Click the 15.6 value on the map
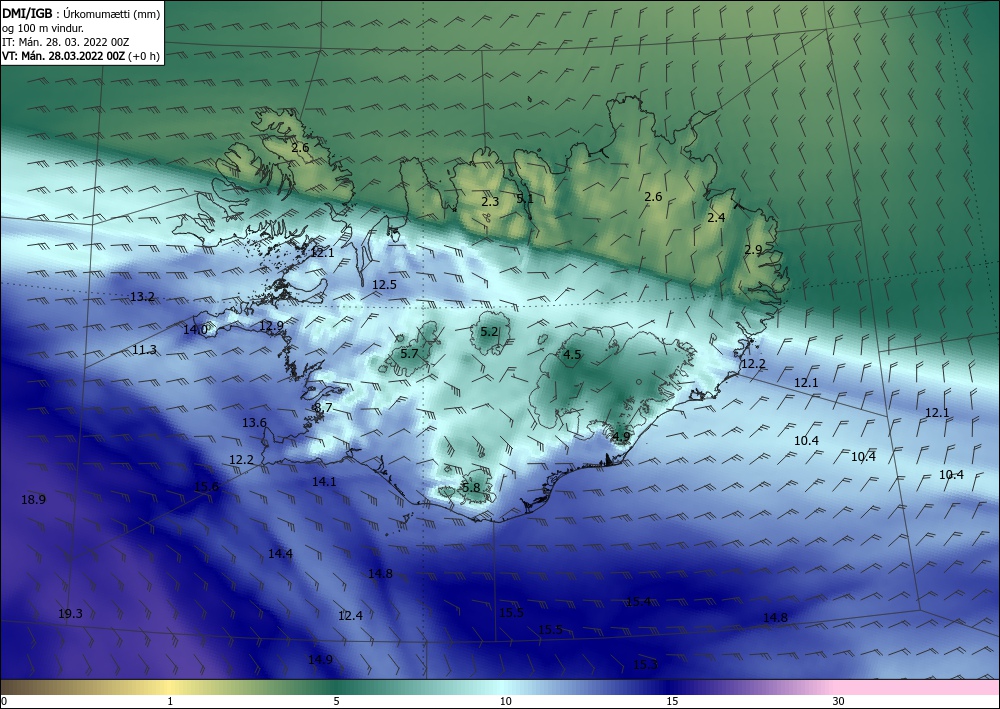Viewport: 1000px width, 709px height. tap(207, 487)
